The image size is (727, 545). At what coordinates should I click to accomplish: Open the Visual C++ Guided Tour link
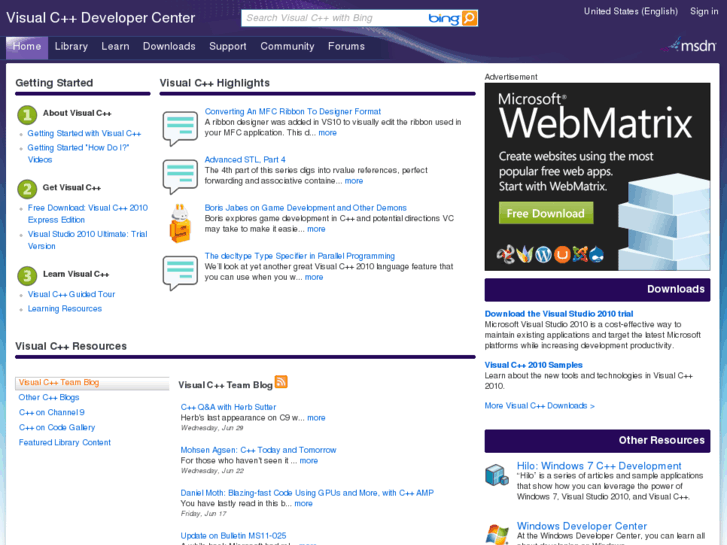(71, 295)
